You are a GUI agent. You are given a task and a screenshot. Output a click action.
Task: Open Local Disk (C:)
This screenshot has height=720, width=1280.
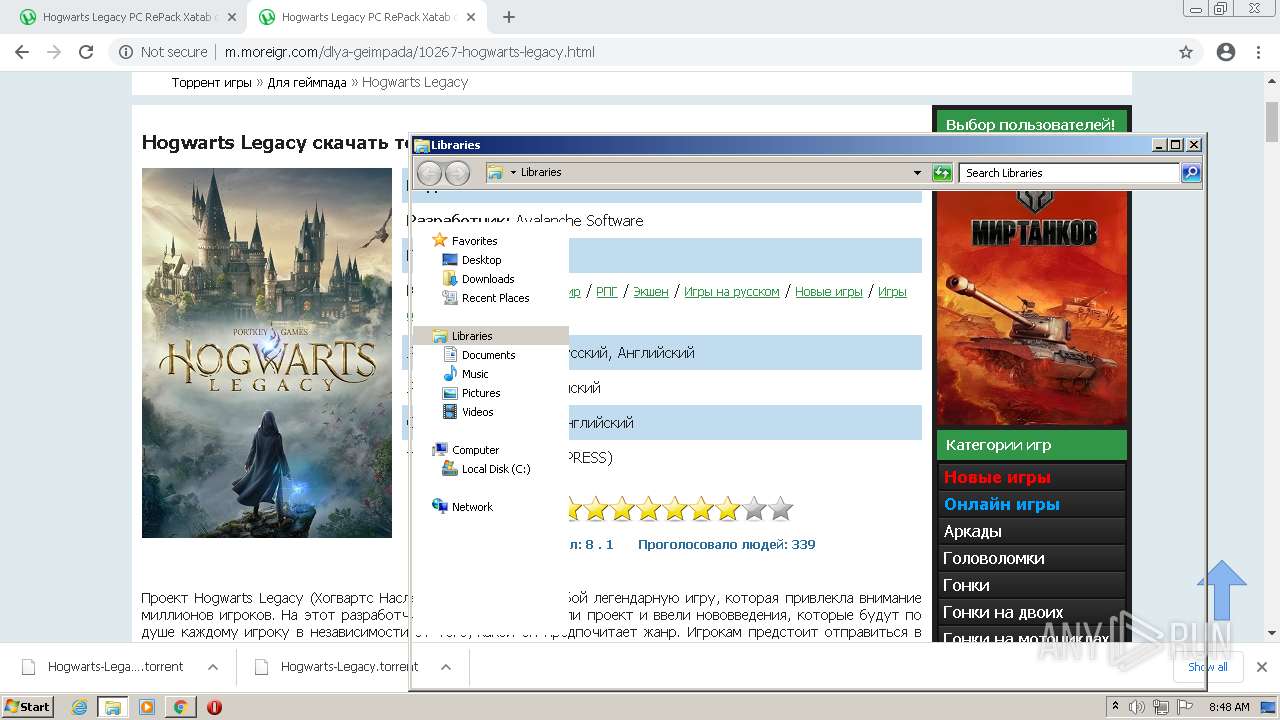[495, 469]
